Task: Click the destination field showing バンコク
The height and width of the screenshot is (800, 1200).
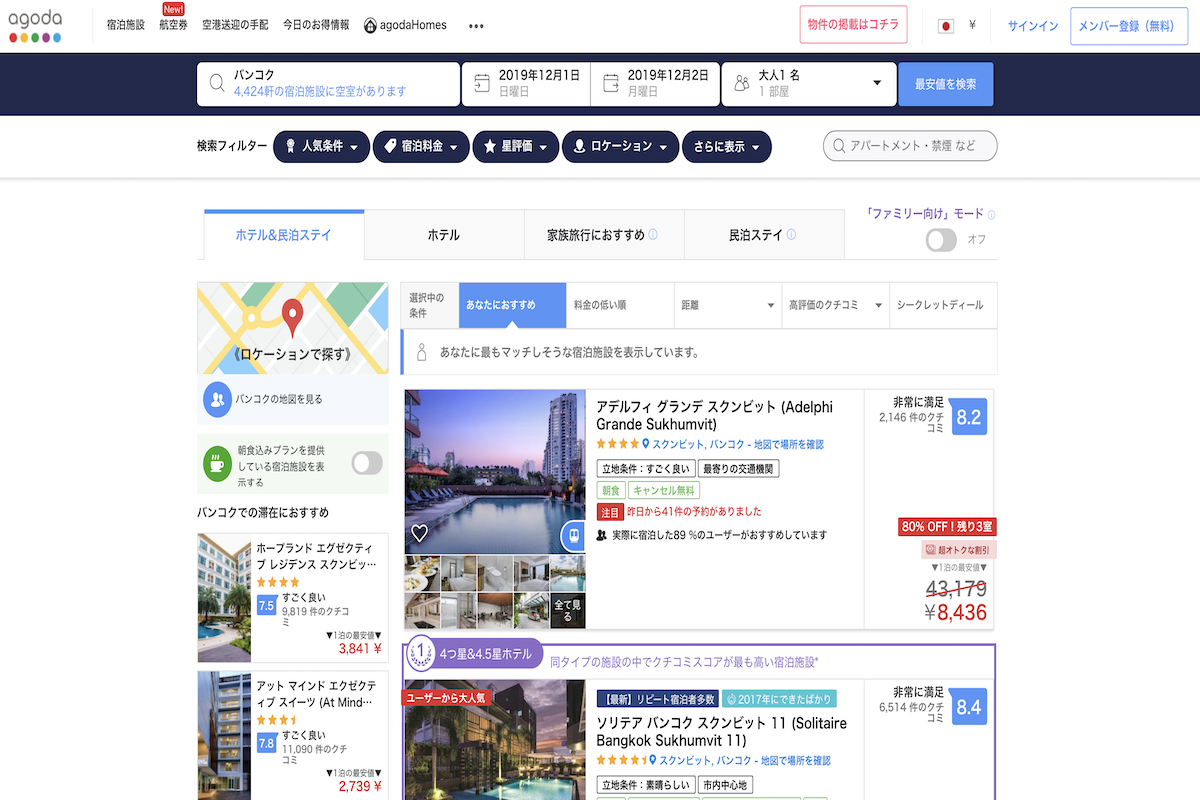Action: (x=329, y=83)
